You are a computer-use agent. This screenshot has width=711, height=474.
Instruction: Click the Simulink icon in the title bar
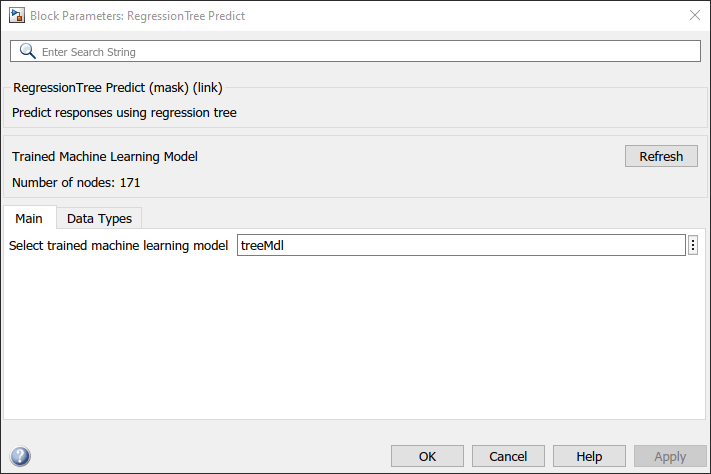pyautogui.click(x=16, y=16)
